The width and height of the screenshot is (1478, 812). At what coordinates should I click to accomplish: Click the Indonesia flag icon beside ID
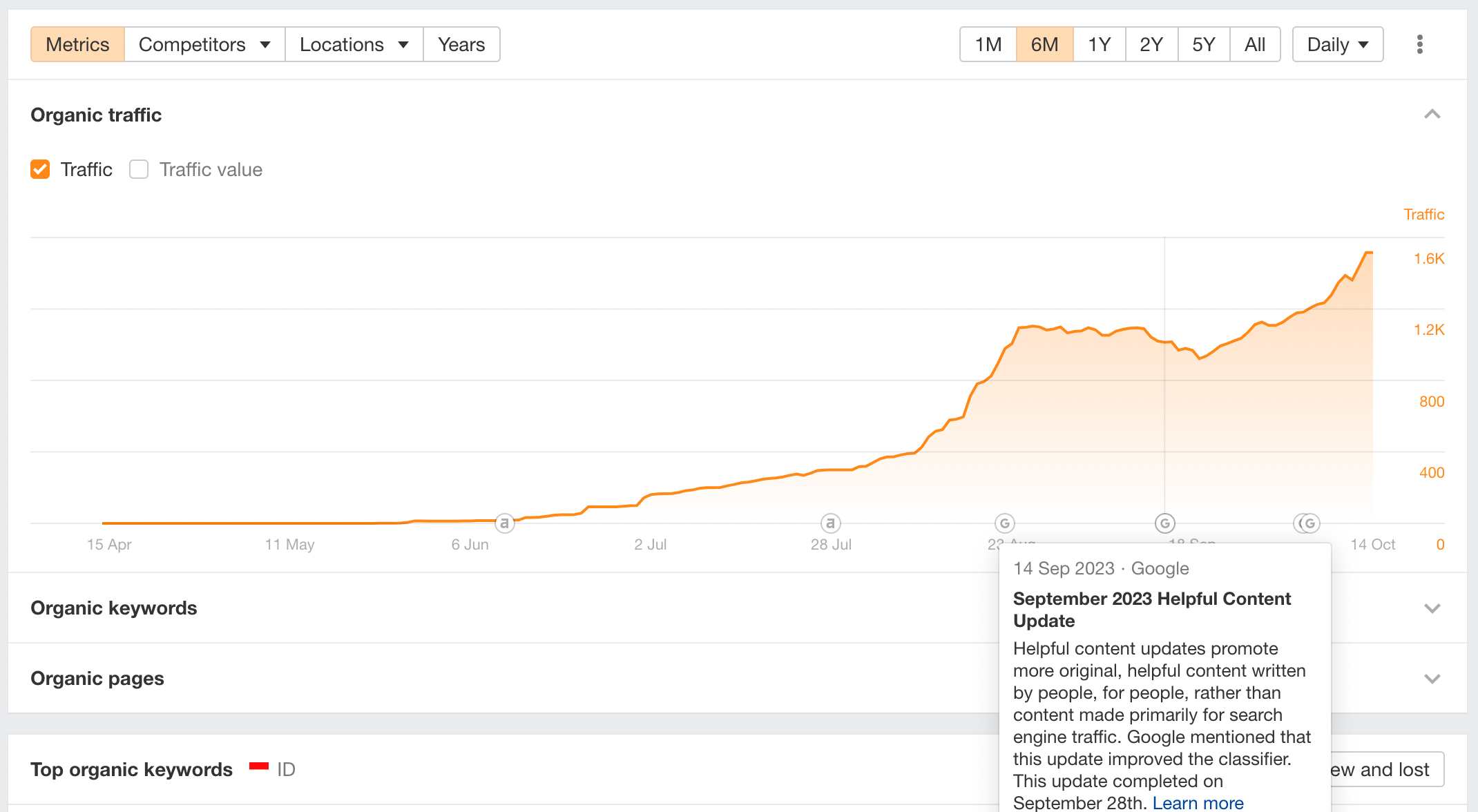pyautogui.click(x=259, y=766)
